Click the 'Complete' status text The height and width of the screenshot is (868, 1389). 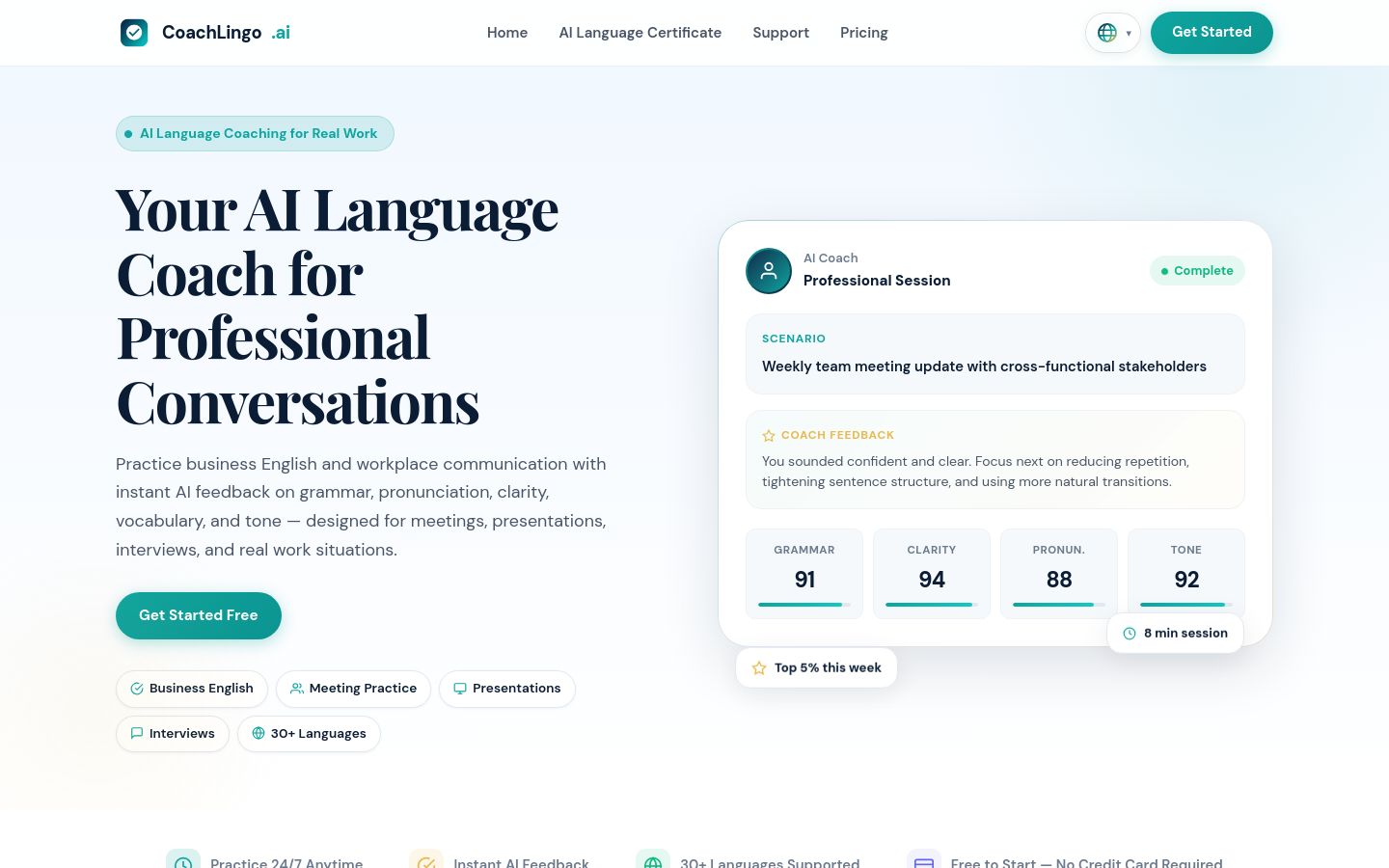(1204, 271)
